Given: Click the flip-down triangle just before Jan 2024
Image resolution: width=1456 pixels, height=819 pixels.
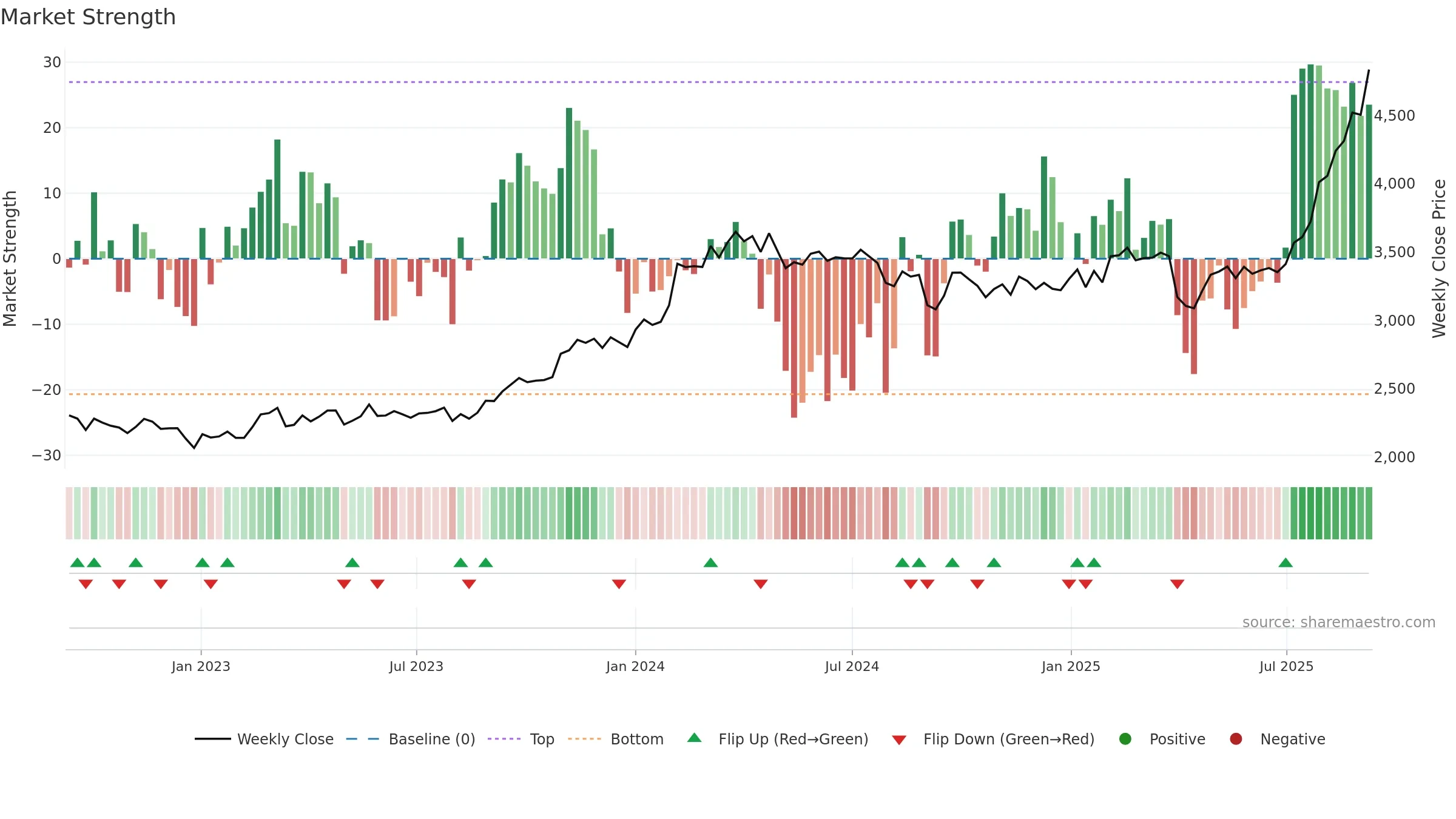Looking at the screenshot, I should (619, 584).
